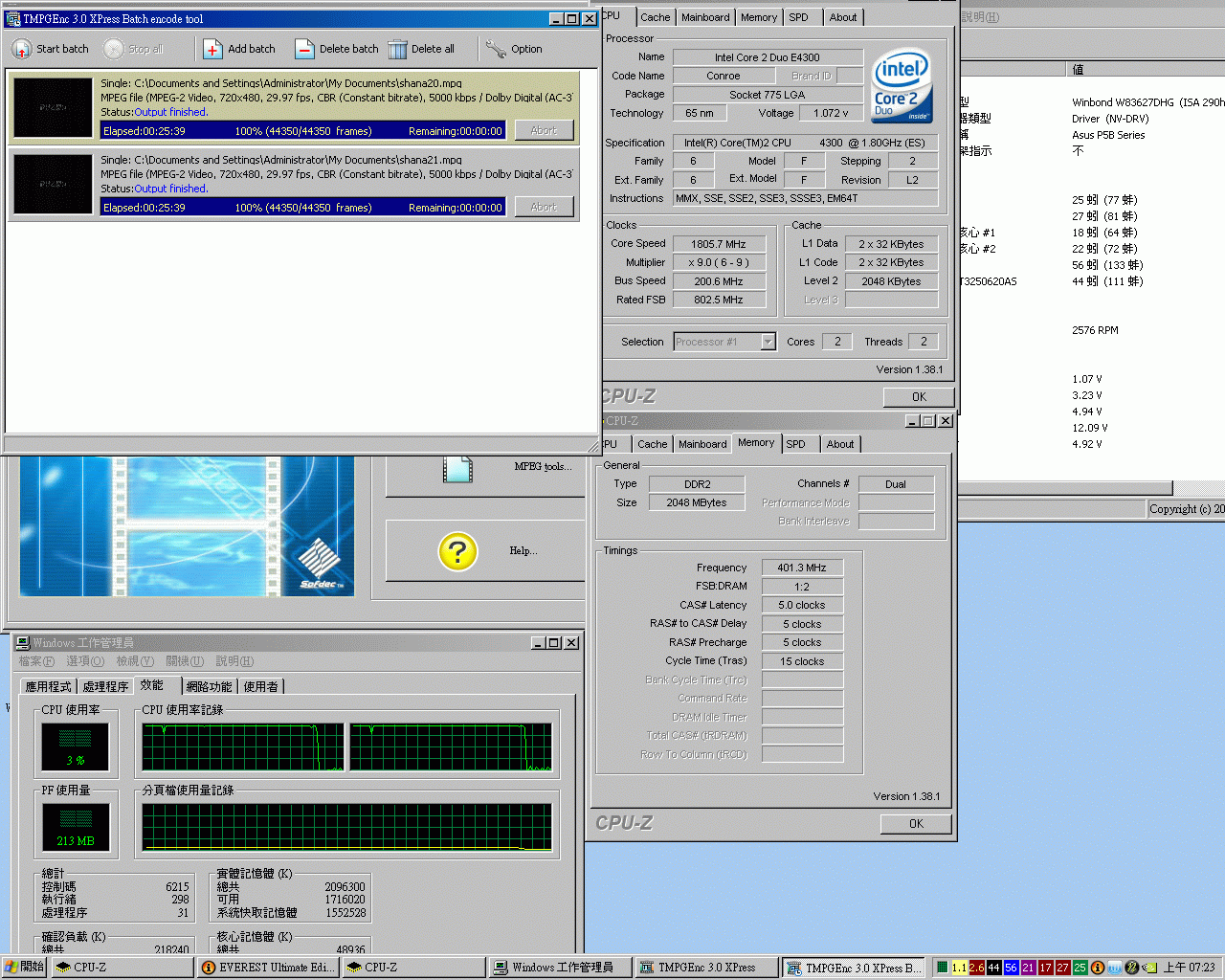Click the yellow 1.1 tray sensor icon
Screen dimensions: 1225x980
(x=959, y=968)
